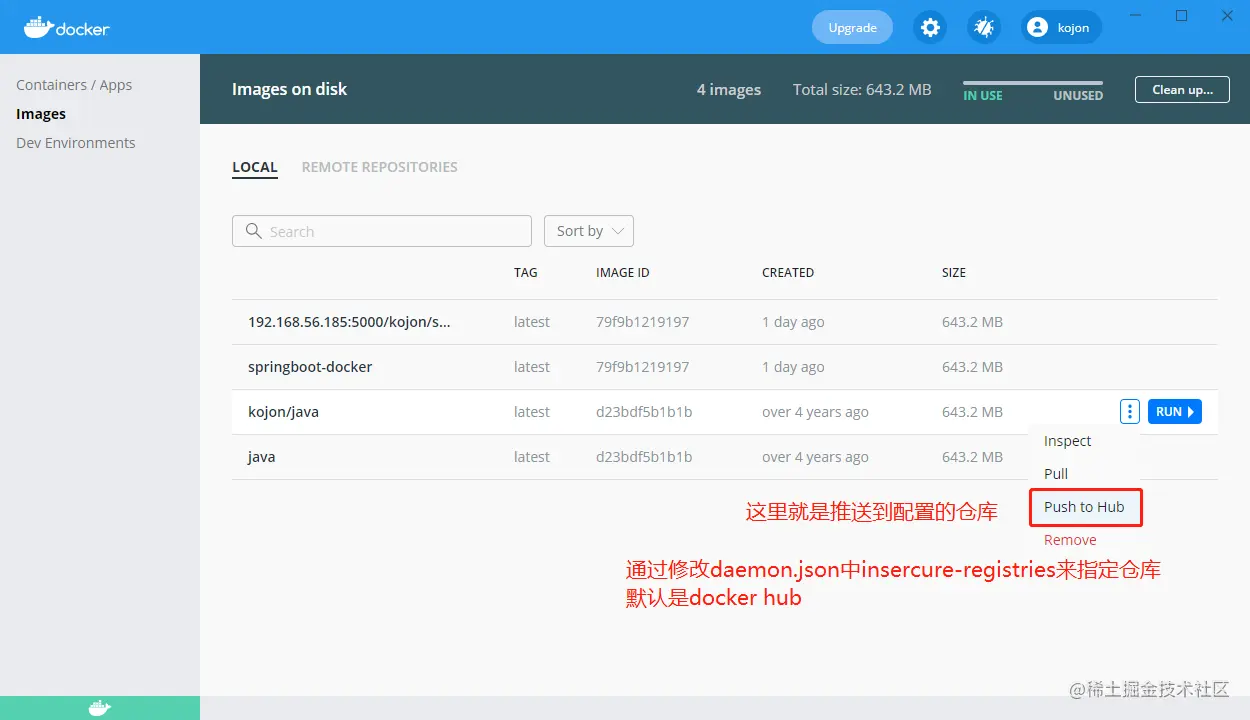Screen dimensions: 1250x720
Task: Maximize the Docker Desktop window
Action: point(1182,15)
